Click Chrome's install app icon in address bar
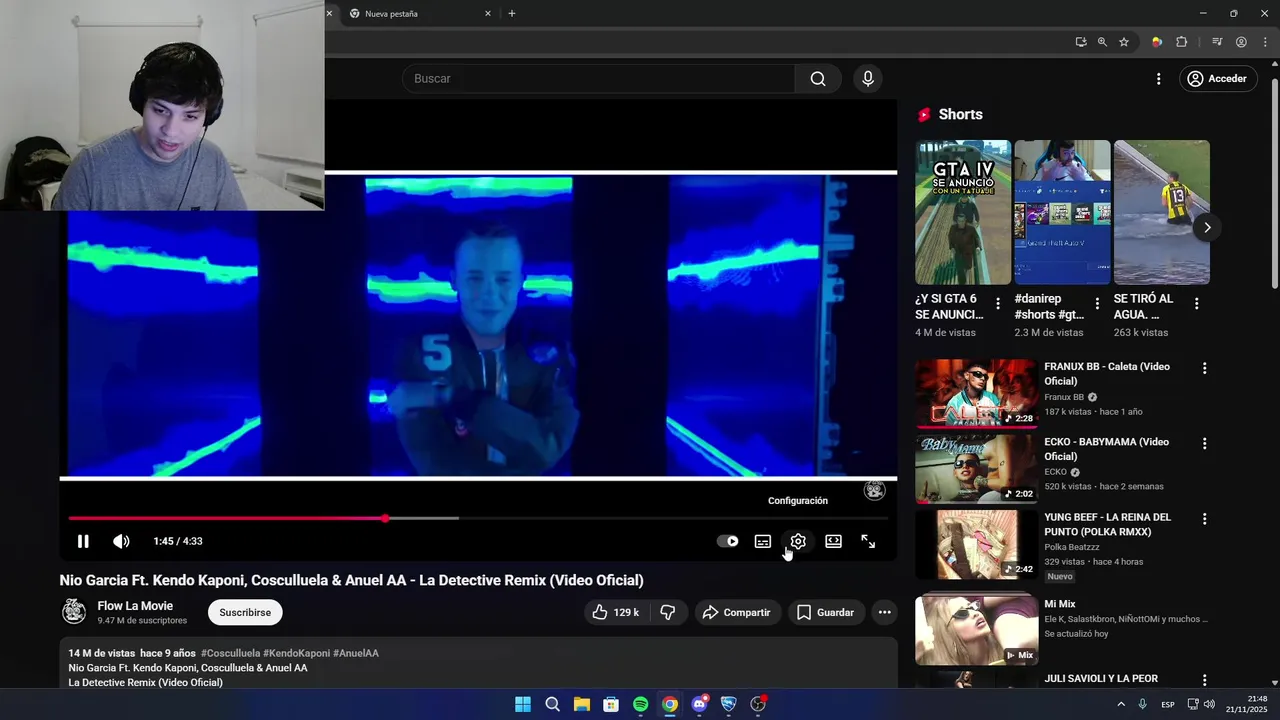1280x720 pixels. click(1081, 42)
